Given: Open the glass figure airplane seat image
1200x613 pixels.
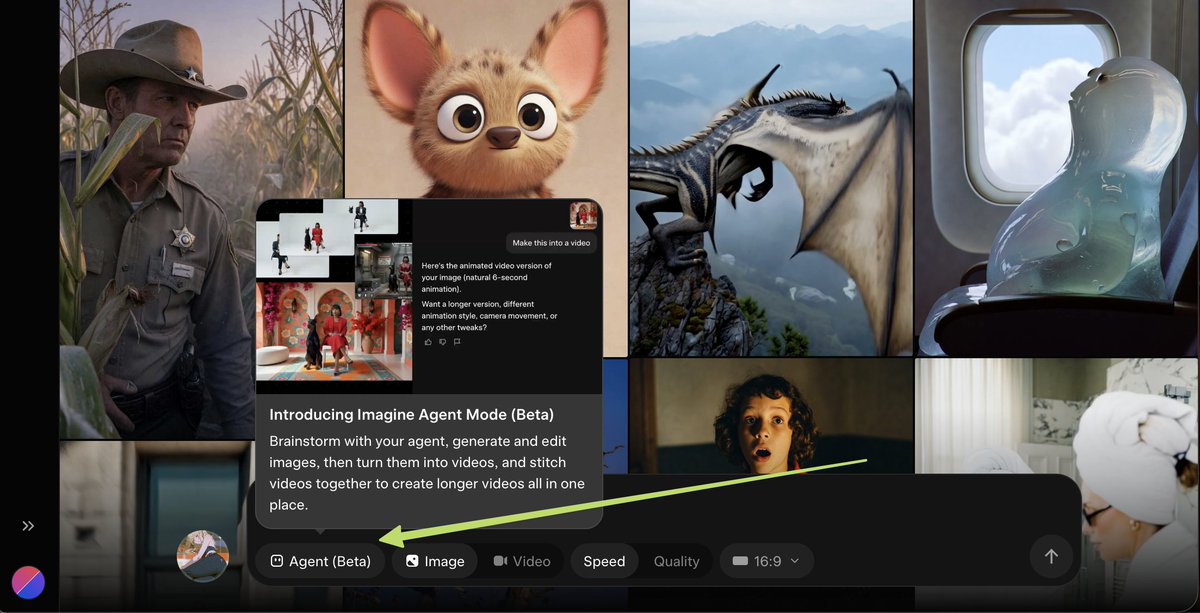Looking at the screenshot, I should click(x=1057, y=178).
